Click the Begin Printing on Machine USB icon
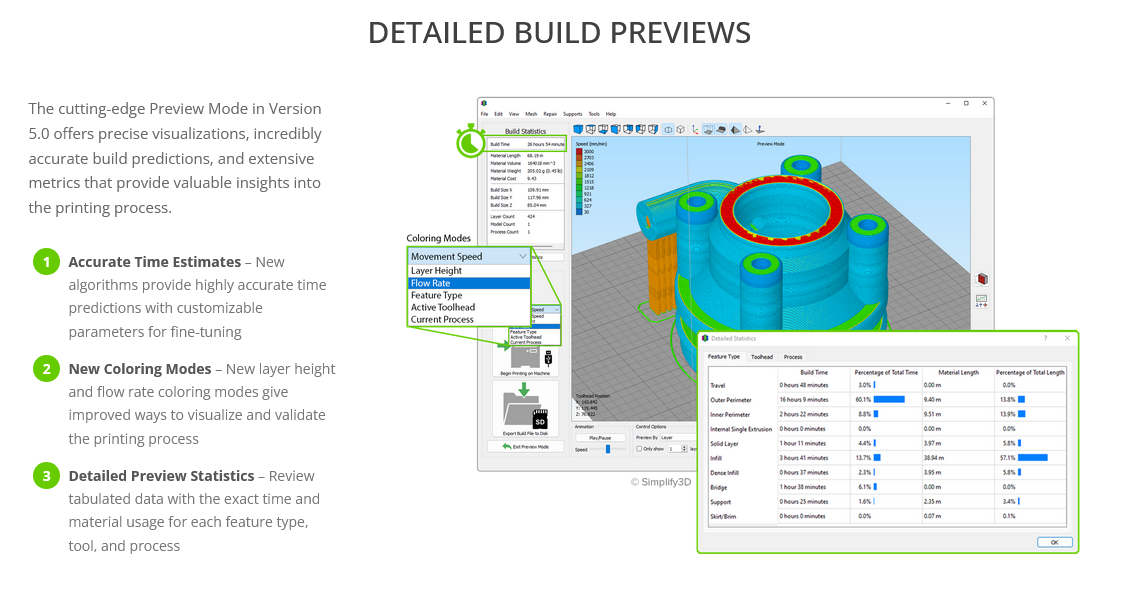1134x614 pixels. (x=548, y=359)
